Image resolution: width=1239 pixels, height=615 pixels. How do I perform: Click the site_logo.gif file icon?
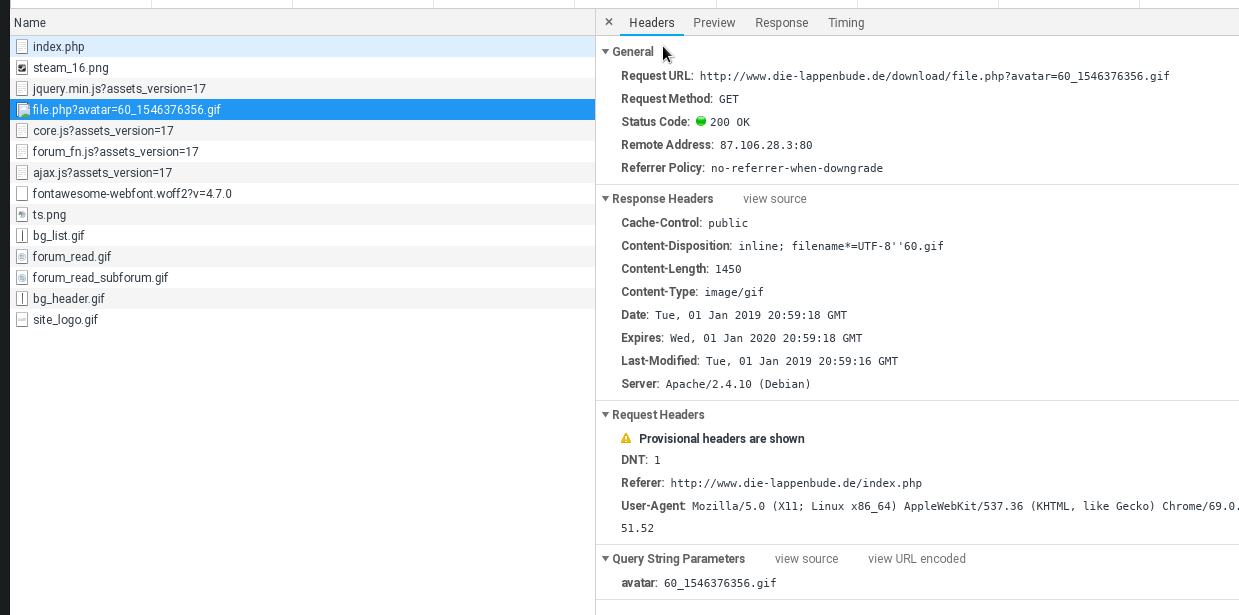(x=22, y=320)
